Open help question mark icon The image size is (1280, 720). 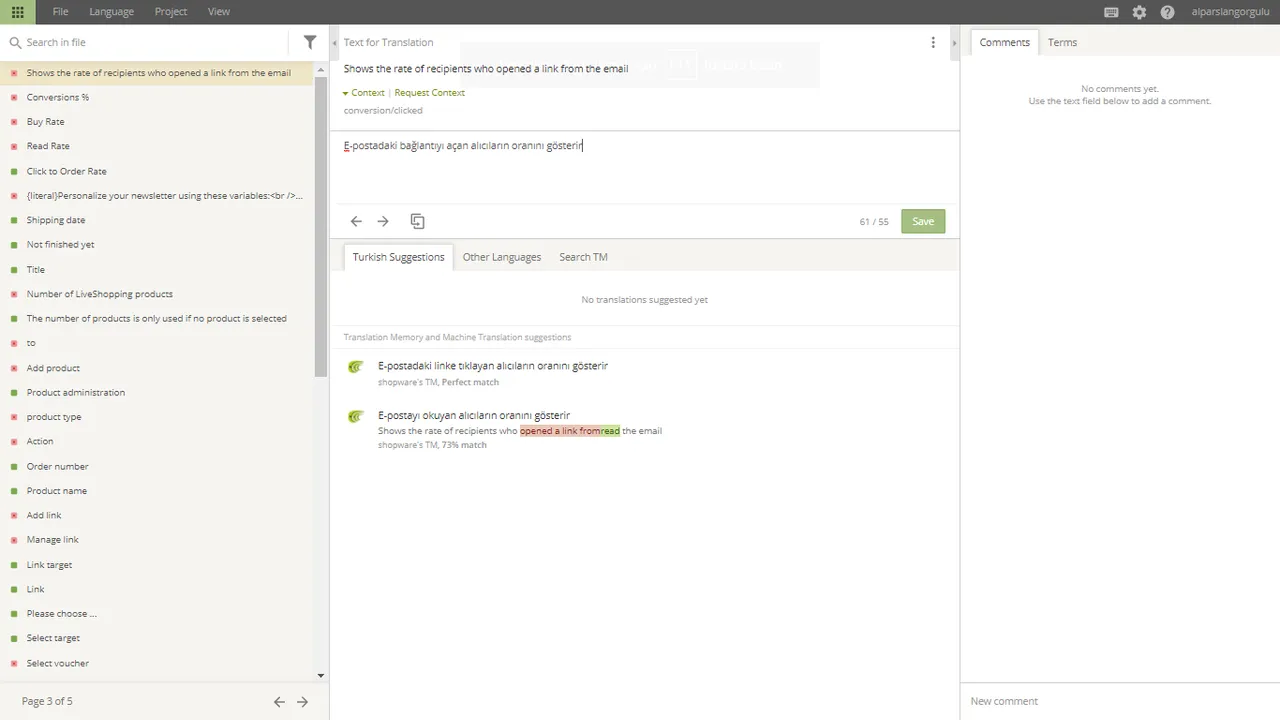point(1167,12)
